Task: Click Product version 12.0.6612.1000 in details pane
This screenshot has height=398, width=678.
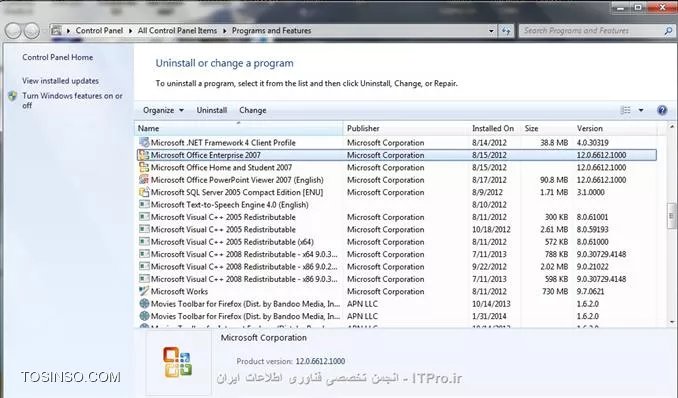Action: 291,361
